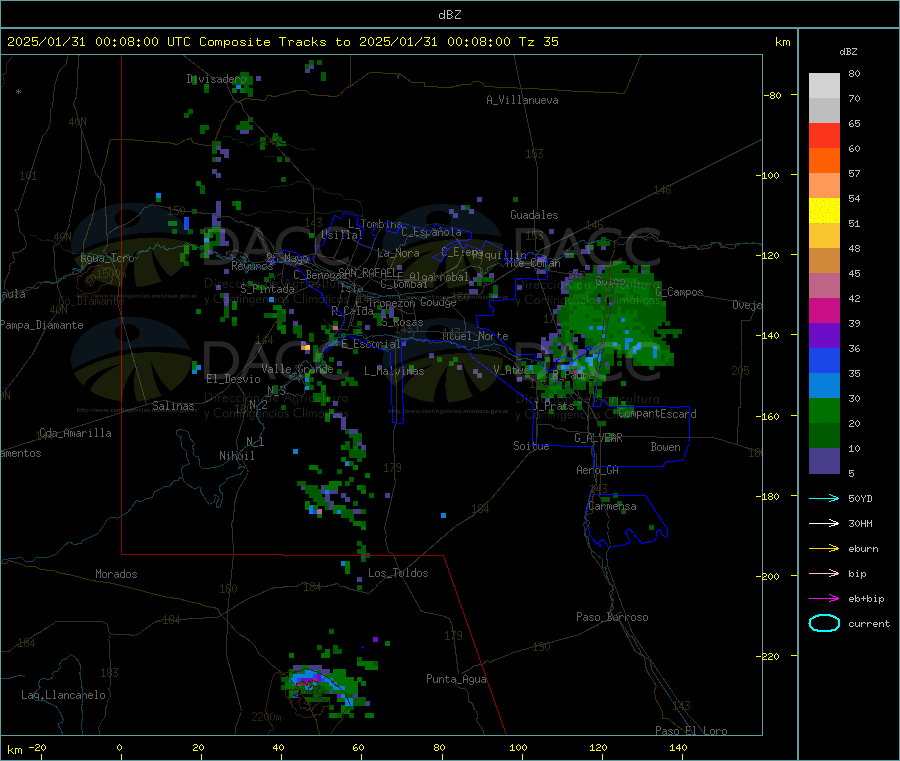Image resolution: width=900 pixels, height=761 pixels.
Task: Click the Morados map label
Action: coord(116,574)
